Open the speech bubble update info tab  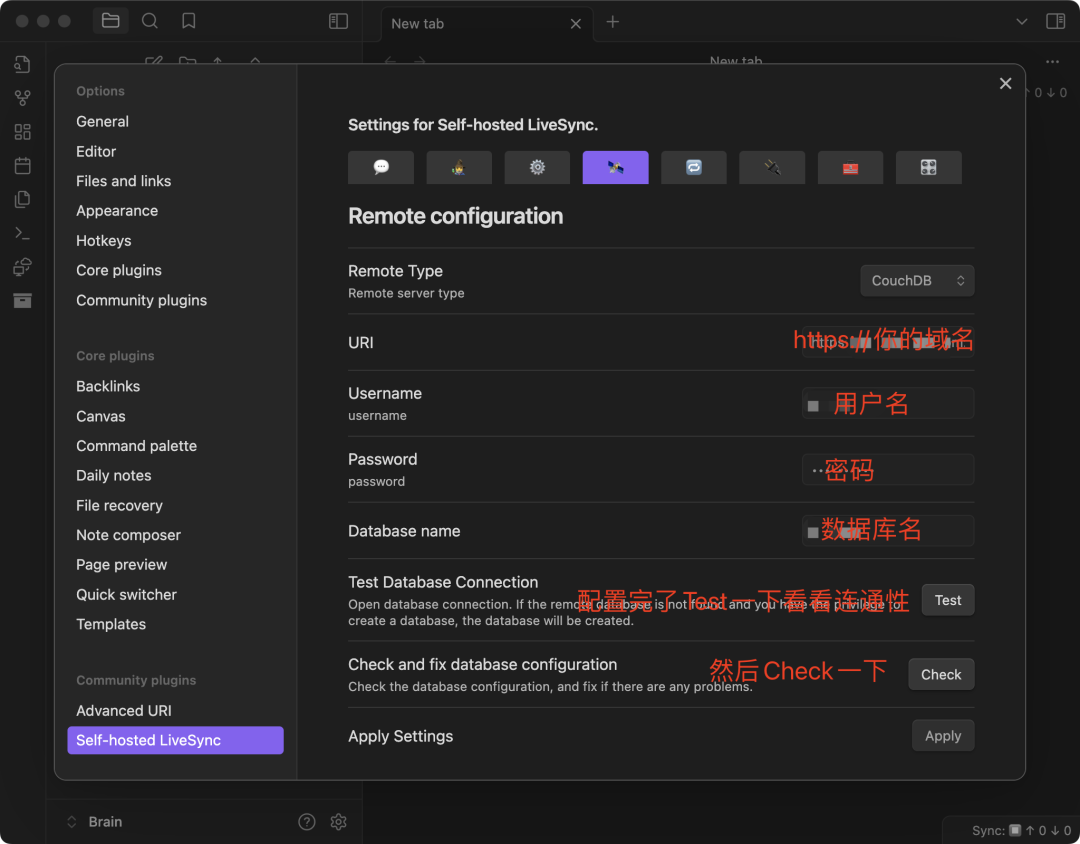tap(380, 167)
